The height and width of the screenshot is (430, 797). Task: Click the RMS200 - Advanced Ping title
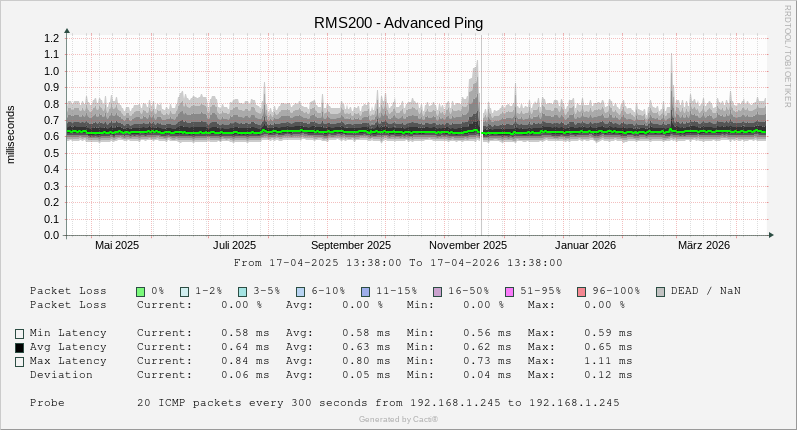pyautogui.click(x=398, y=22)
